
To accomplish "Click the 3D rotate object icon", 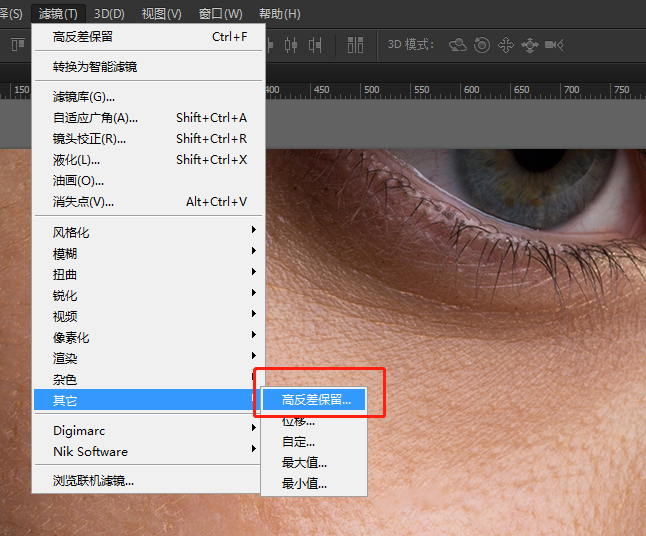I will point(458,44).
